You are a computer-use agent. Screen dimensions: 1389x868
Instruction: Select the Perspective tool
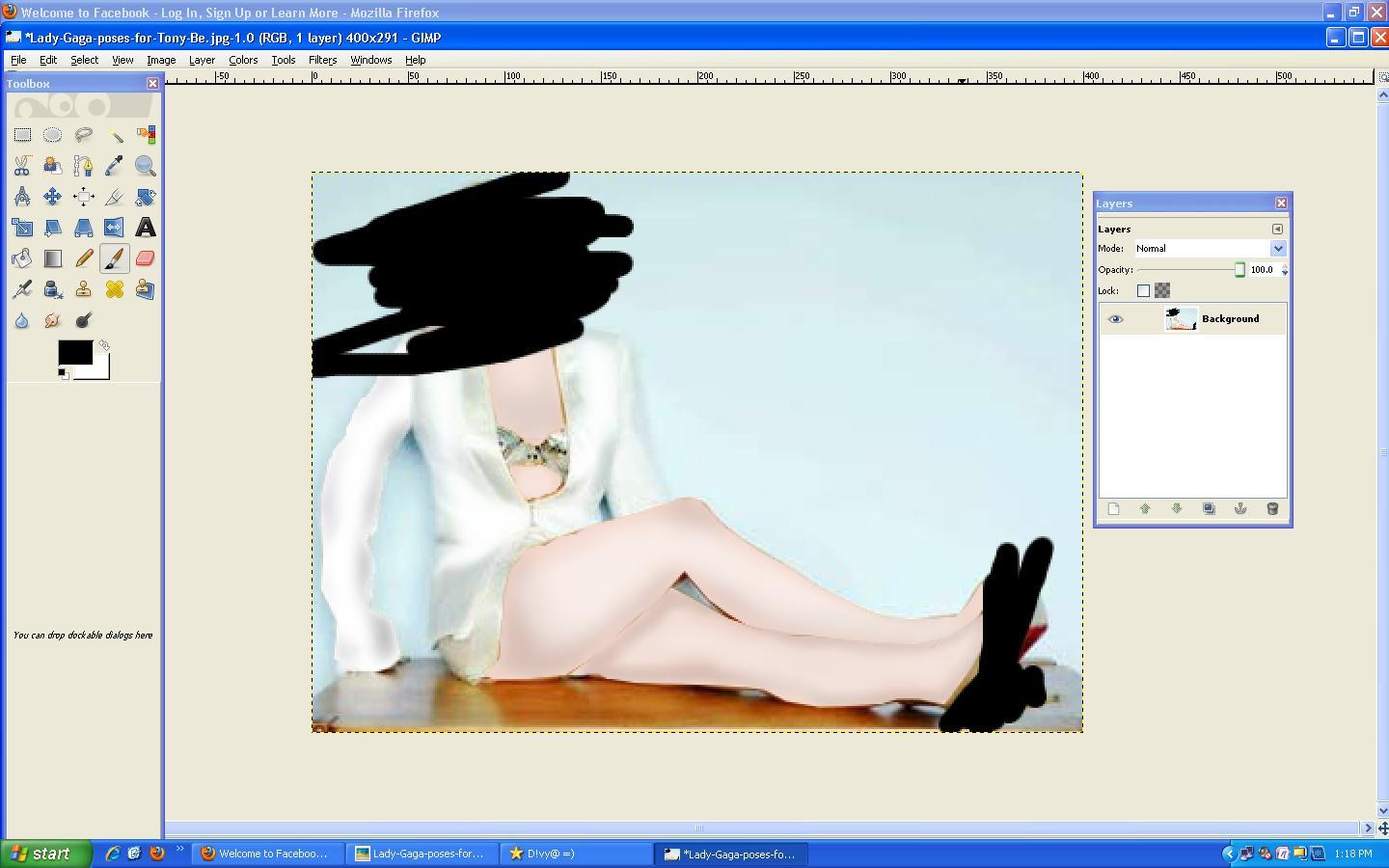pos(84,228)
